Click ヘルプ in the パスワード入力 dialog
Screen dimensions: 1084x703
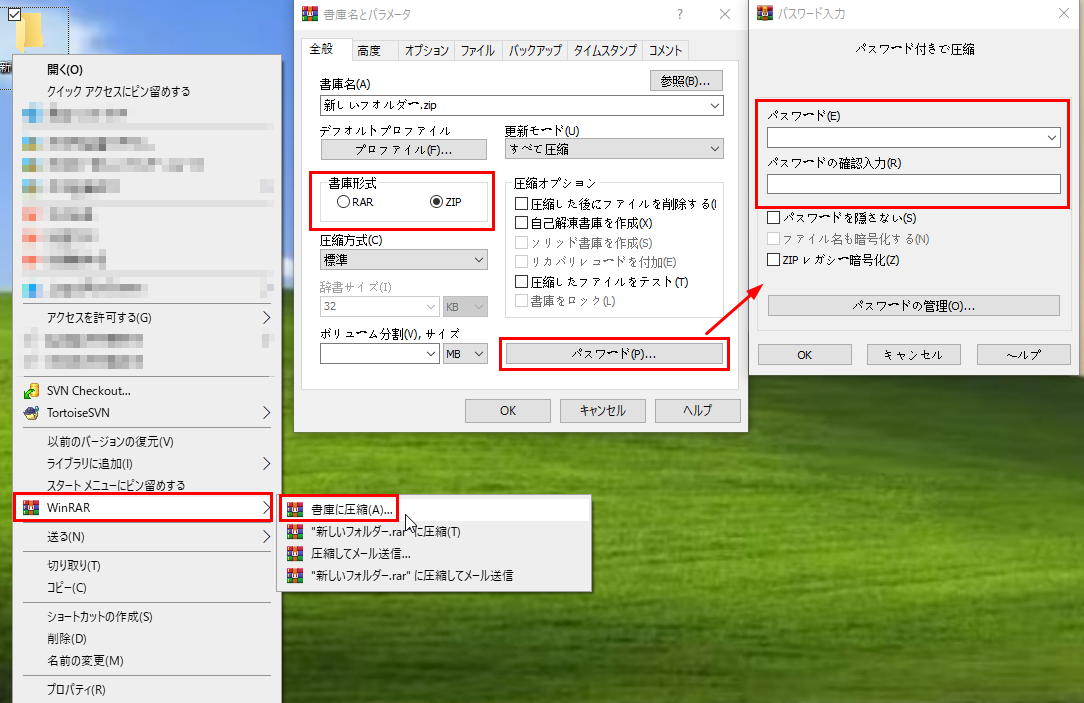click(1023, 355)
